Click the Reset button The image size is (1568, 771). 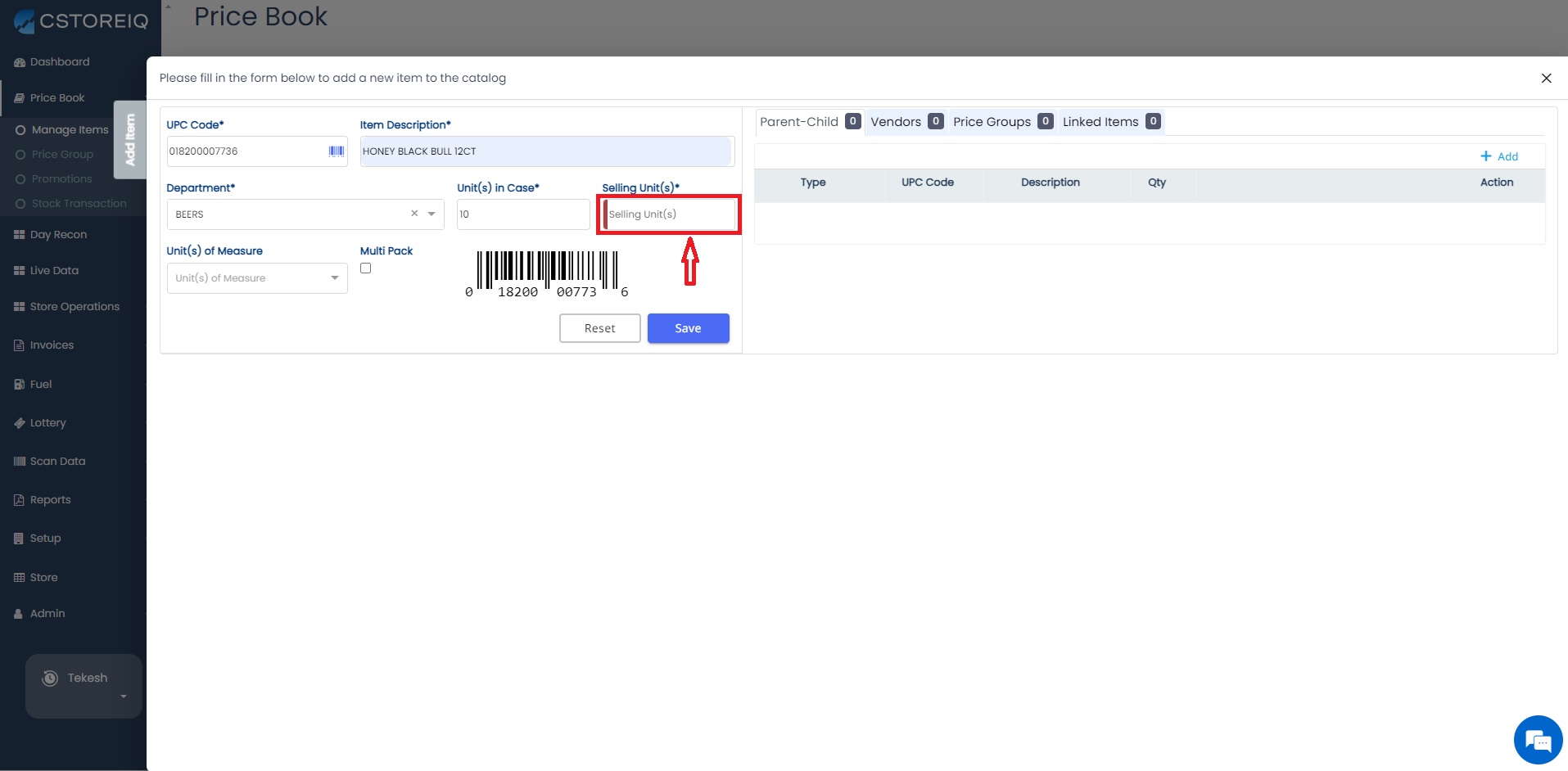coord(599,328)
